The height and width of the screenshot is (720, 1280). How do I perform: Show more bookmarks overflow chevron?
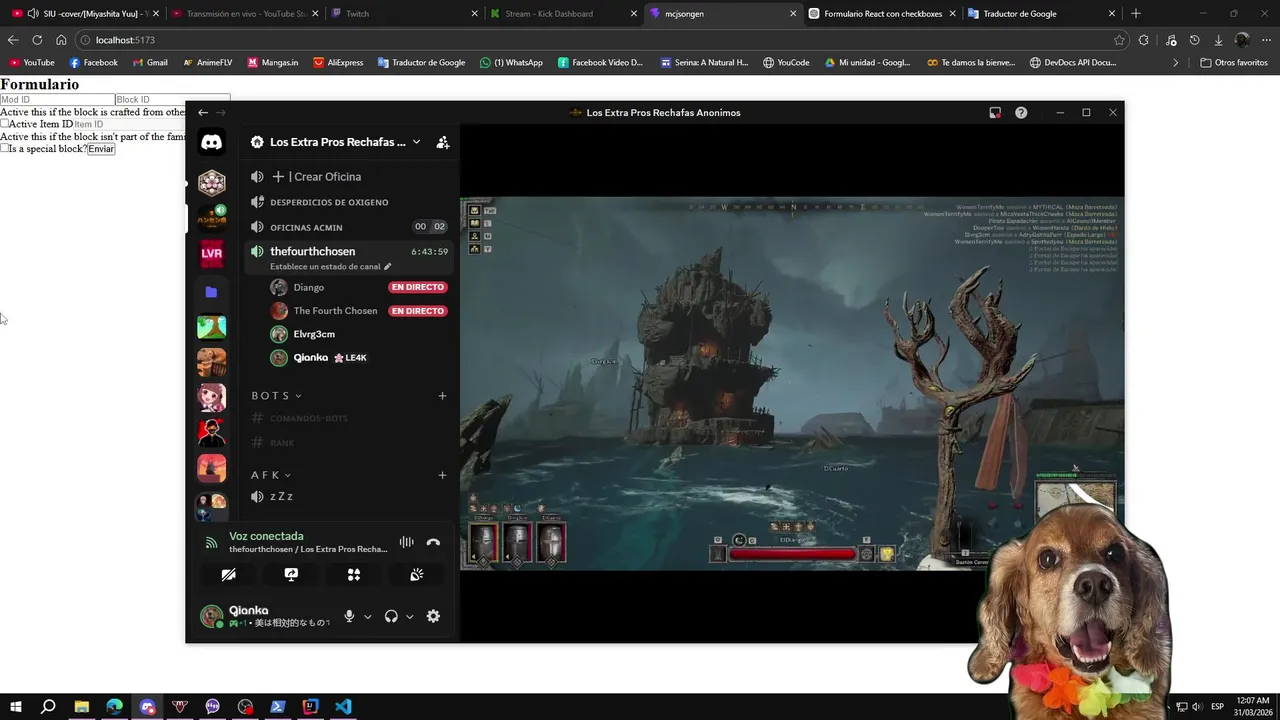tap(1176, 62)
